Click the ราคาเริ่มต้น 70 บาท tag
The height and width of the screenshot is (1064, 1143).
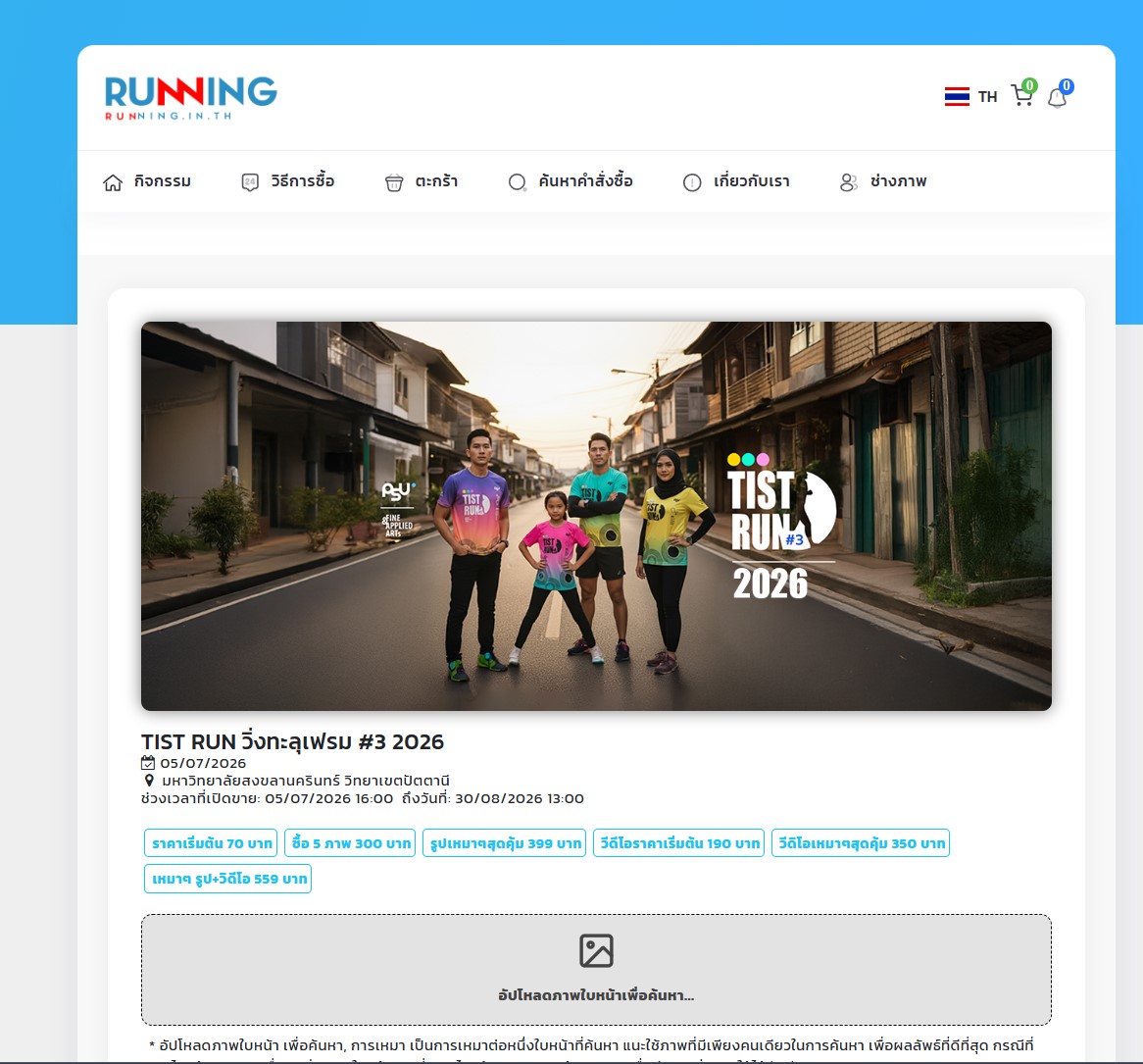coord(212,843)
